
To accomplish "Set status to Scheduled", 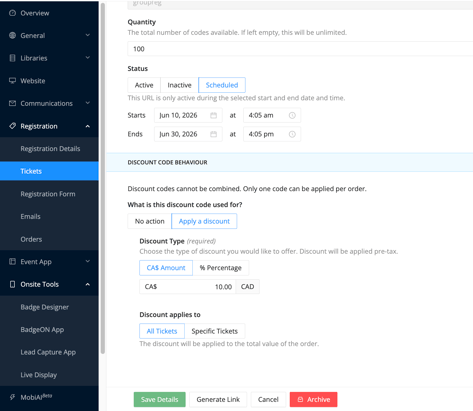I will 222,85.
